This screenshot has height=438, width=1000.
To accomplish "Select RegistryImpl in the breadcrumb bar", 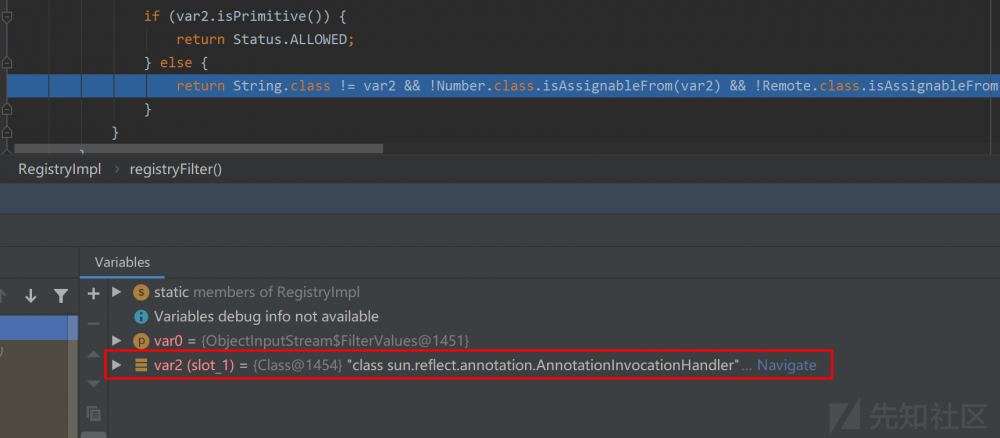I will [x=60, y=170].
